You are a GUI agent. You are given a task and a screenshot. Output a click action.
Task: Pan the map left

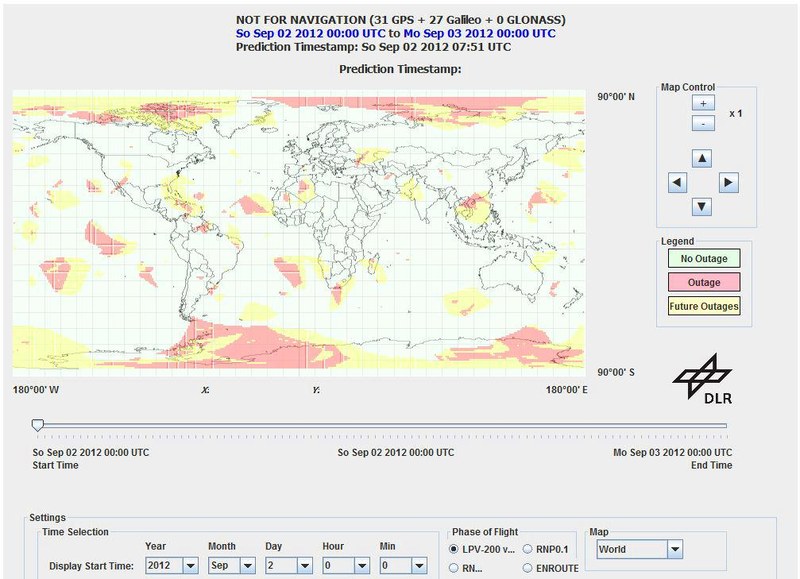tap(677, 182)
